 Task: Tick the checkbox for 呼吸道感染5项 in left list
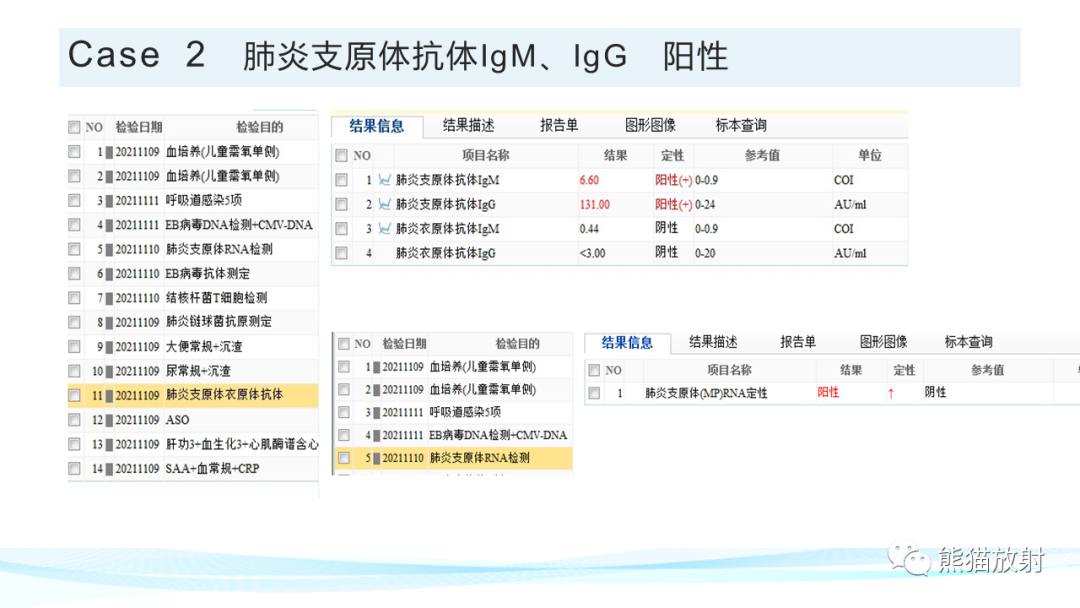pyautogui.click(x=74, y=200)
